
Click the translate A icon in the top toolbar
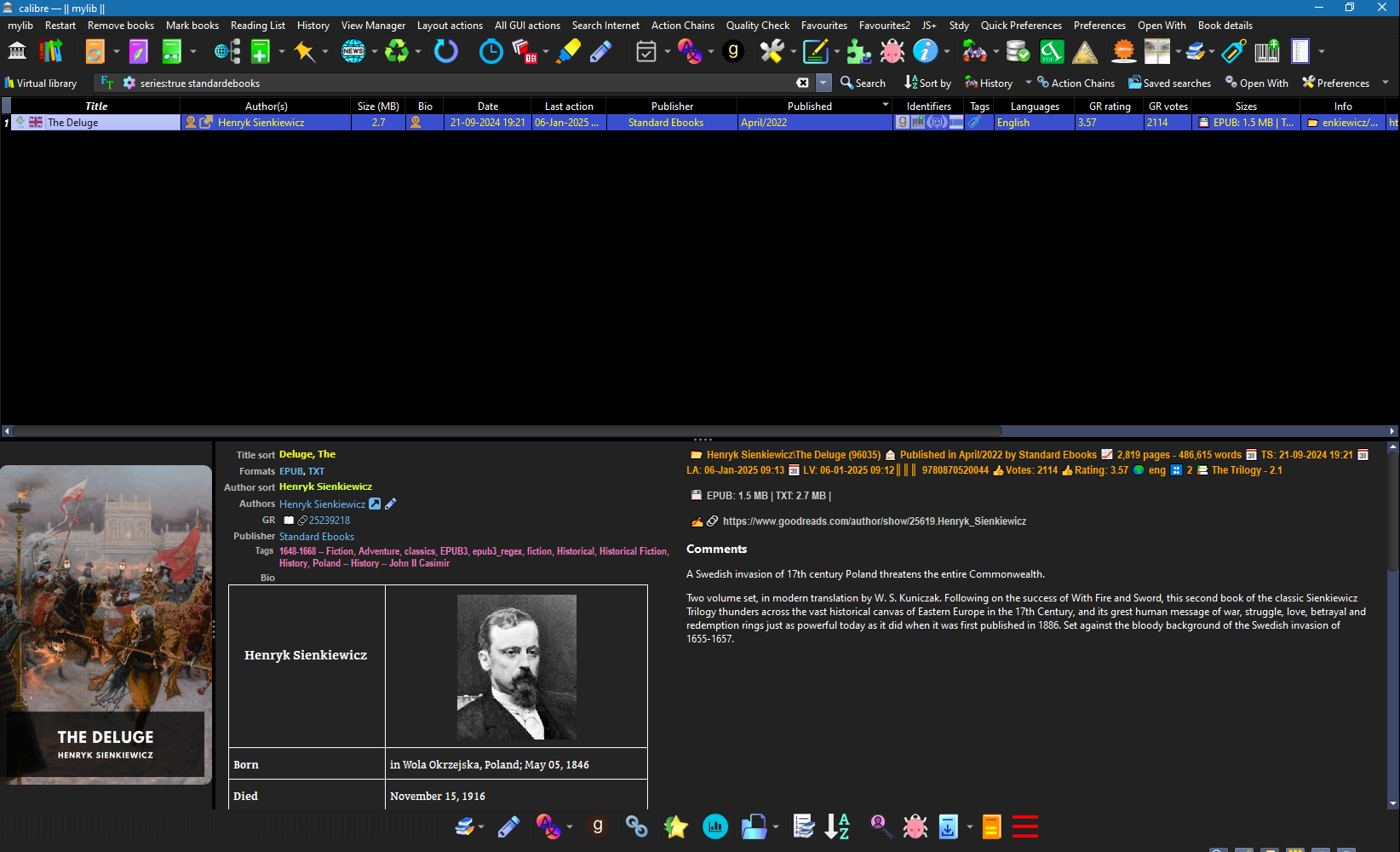pyautogui.click(x=690, y=52)
